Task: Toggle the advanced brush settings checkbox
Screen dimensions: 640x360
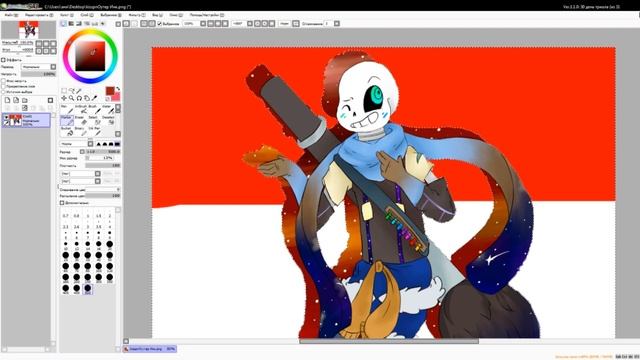Action: (x=62, y=202)
